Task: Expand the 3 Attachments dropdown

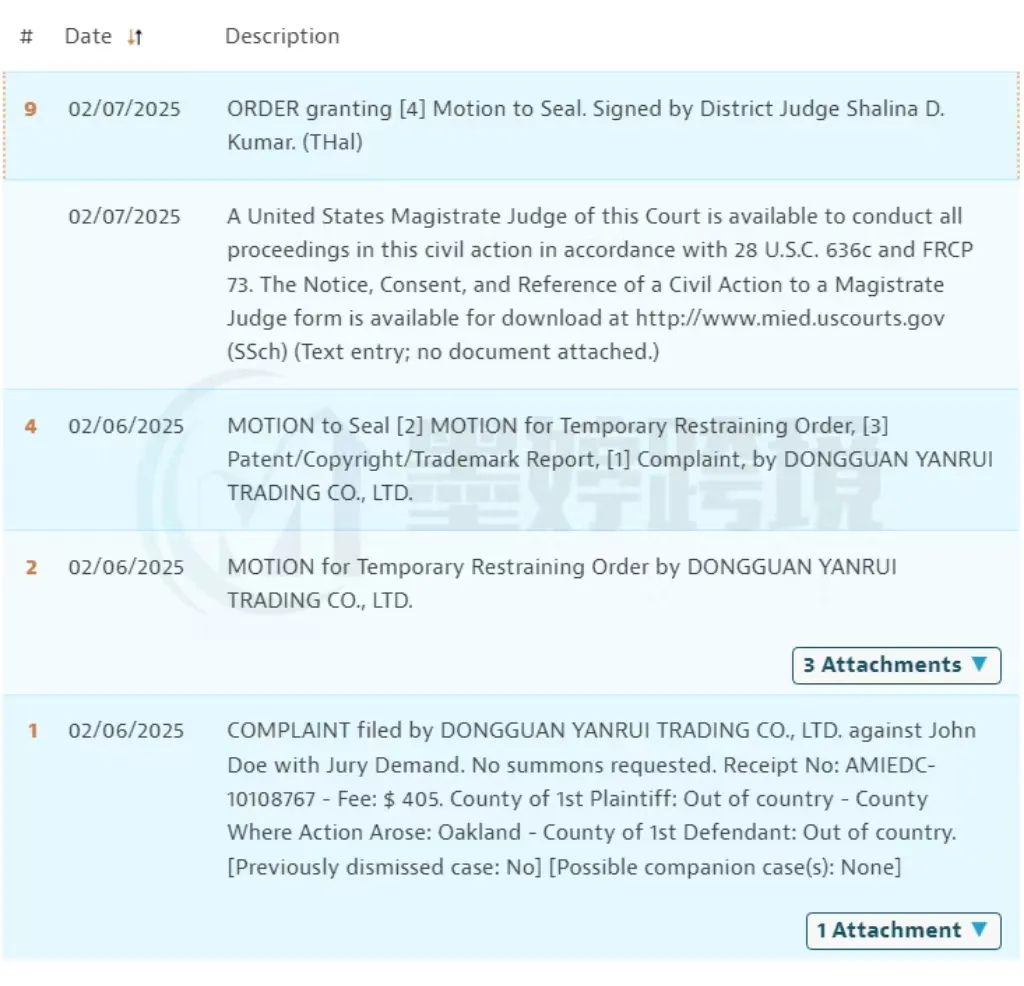Action: tap(896, 665)
